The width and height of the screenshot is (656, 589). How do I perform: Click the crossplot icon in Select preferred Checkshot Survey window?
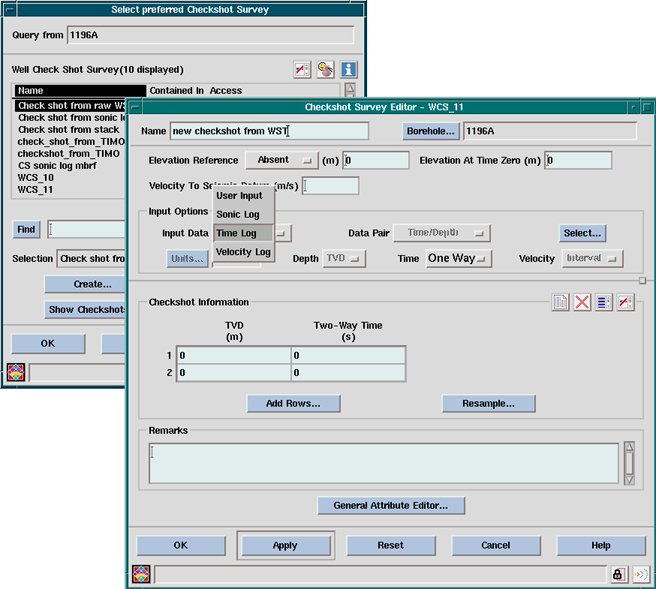point(302,69)
